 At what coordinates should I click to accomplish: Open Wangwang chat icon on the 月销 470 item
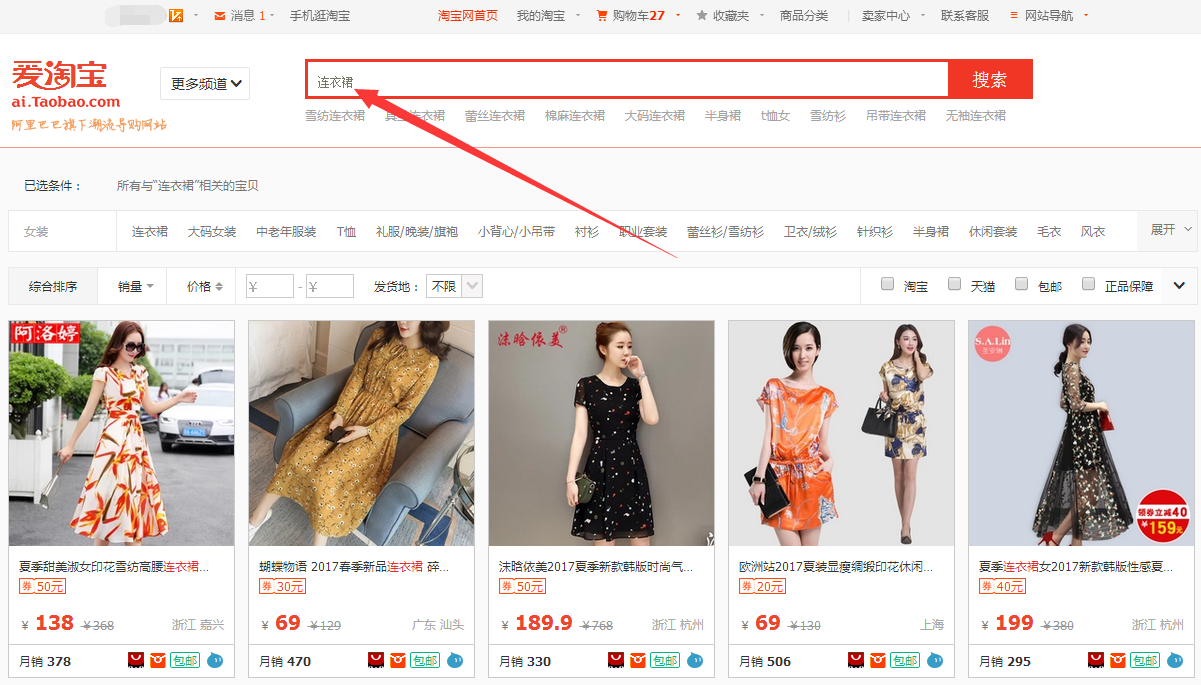tap(455, 660)
